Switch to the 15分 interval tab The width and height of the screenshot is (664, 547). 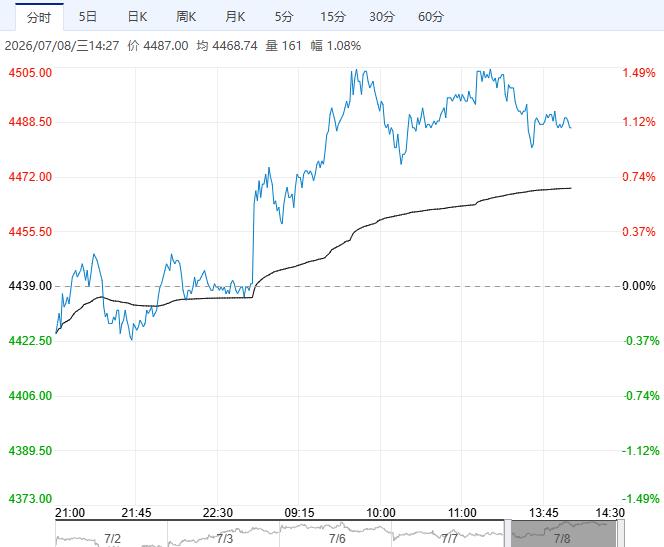point(333,17)
